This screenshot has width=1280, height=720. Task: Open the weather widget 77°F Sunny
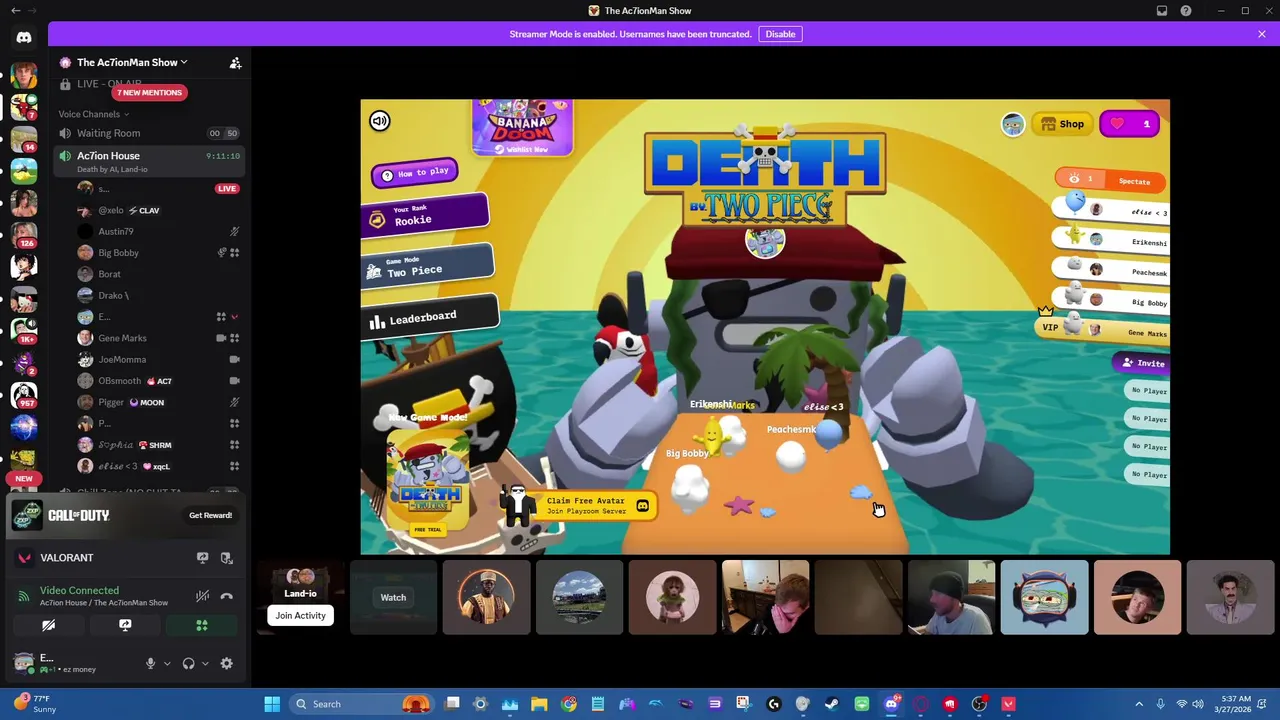point(36,704)
